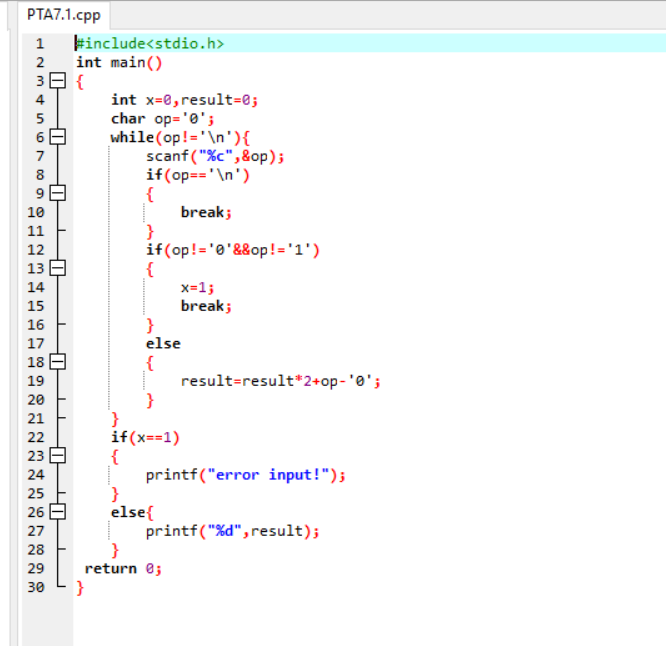Viewport: 666px width, 646px height.
Task: Click the 'else' keyword on line 17
Action: (163, 343)
